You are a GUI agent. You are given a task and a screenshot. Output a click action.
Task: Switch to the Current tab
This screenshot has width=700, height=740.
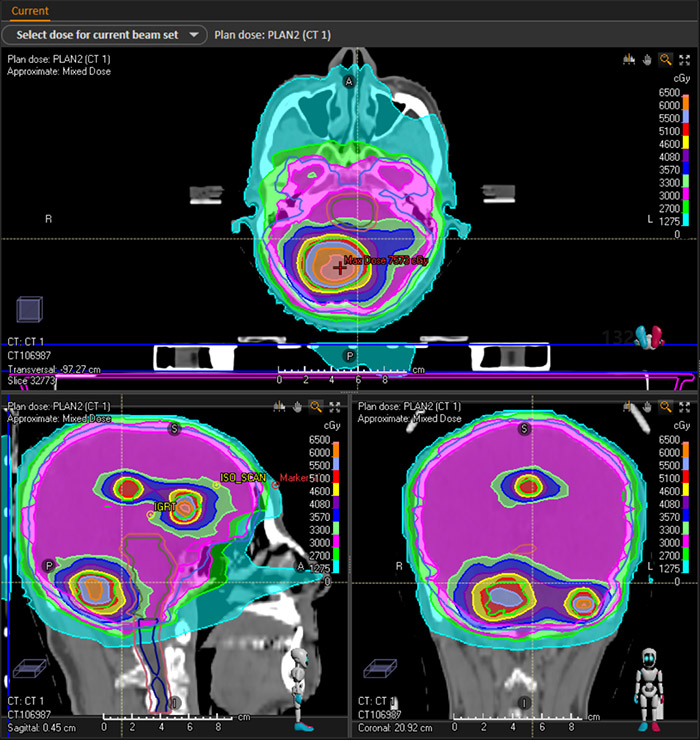pos(30,11)
